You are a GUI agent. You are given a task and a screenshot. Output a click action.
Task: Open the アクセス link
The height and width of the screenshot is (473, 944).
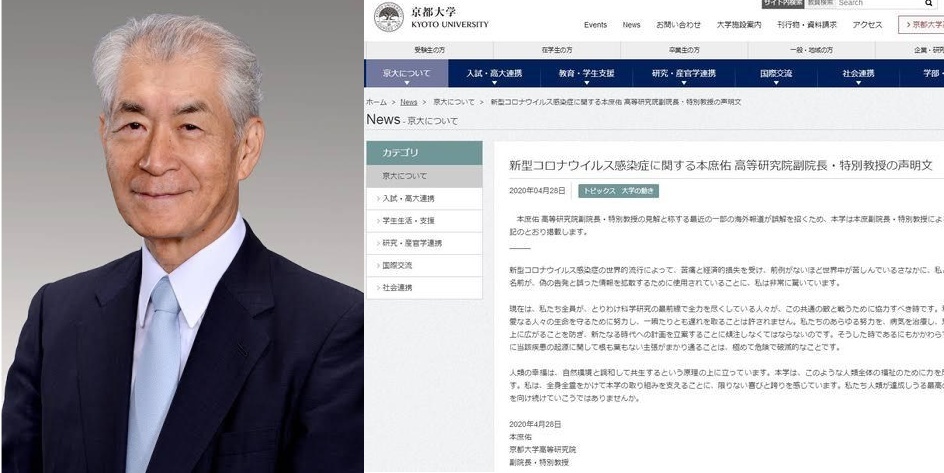pos(867,25)
